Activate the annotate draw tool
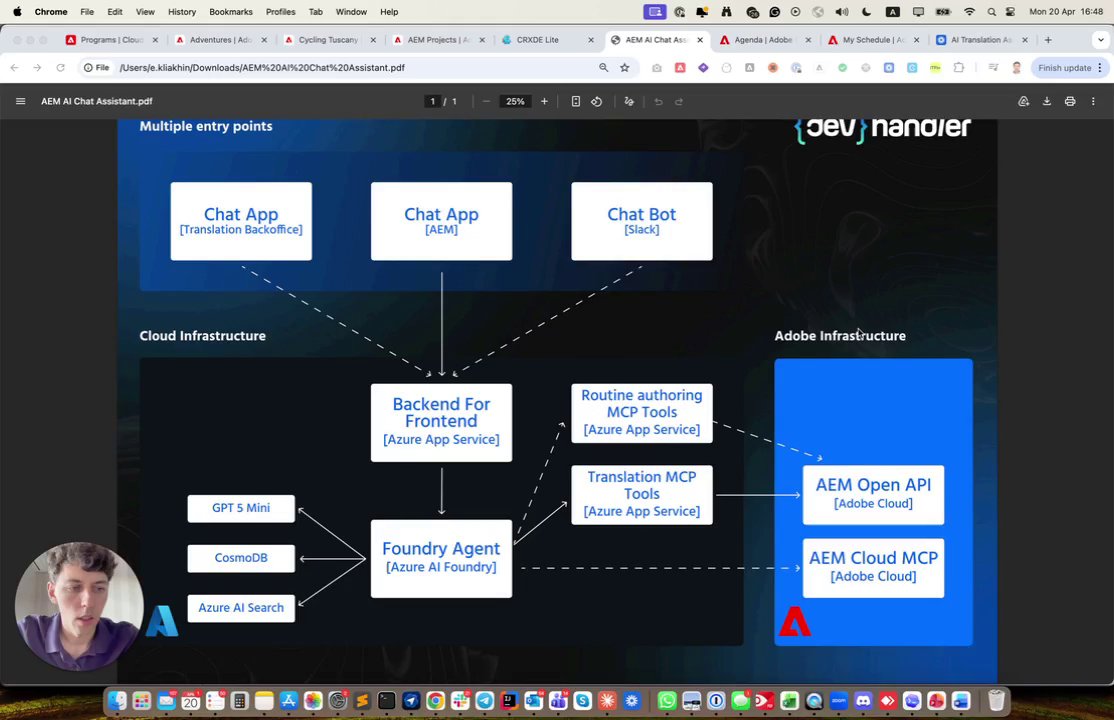 pyautogui.click(x=629, y=101)
